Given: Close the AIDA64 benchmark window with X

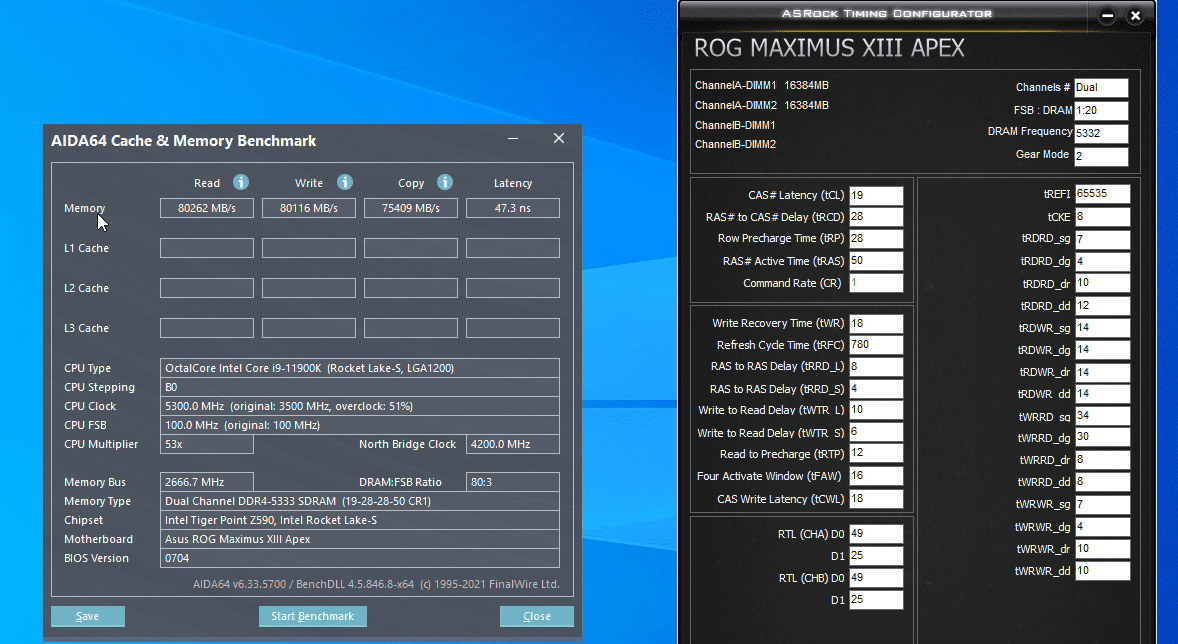Looking at the screenshot, I should coord(559,138).
